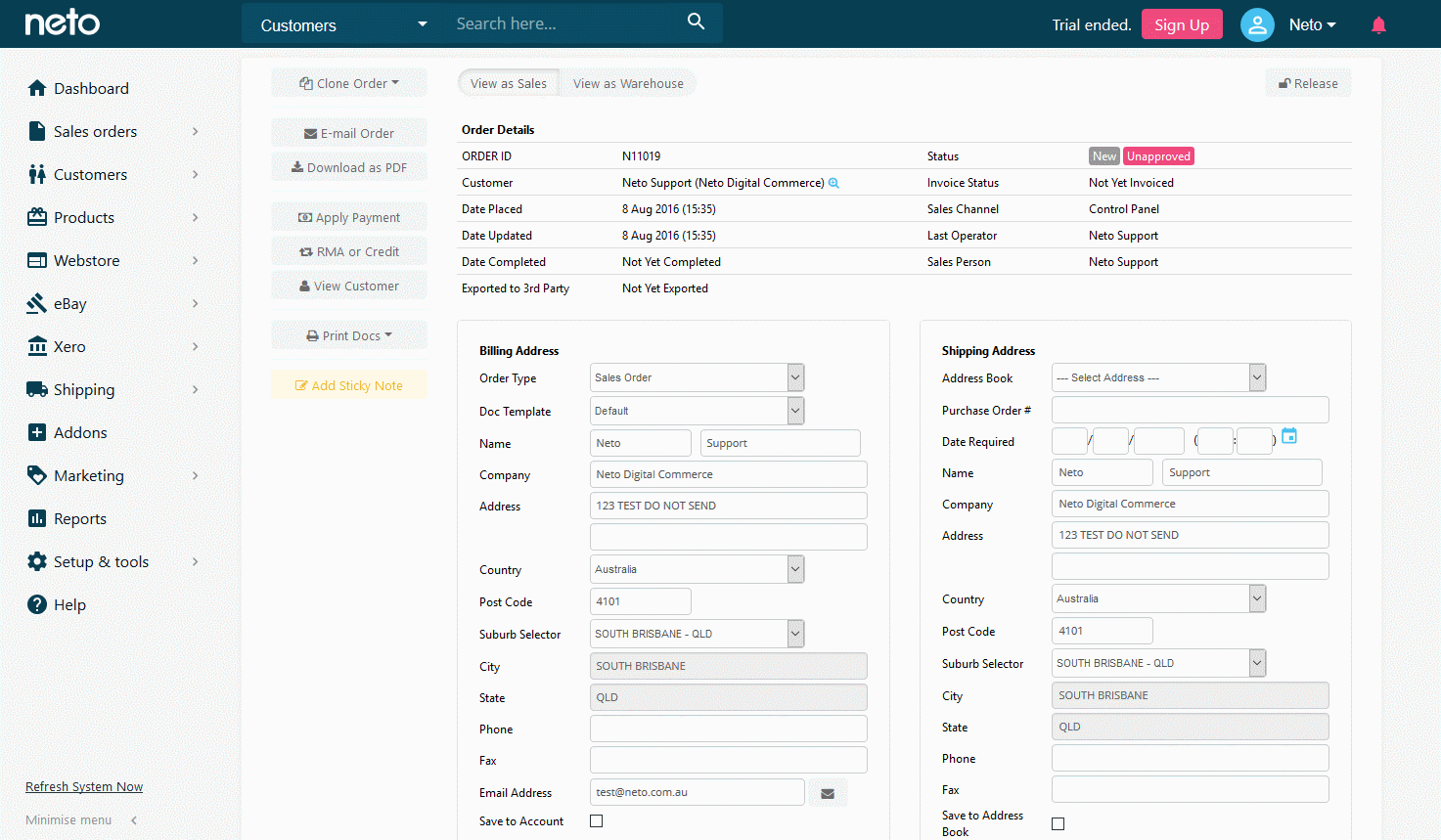The height and width of the screenshot is (840, 1441).
Task: Click the Products briefcase icon
Action: 37,217
